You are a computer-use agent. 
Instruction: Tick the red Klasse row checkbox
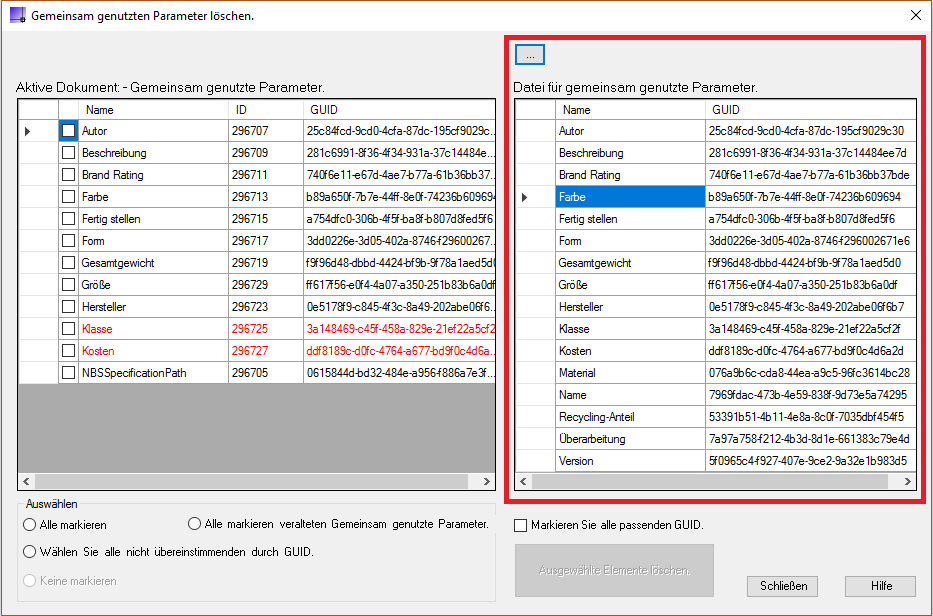pos(68,329)
